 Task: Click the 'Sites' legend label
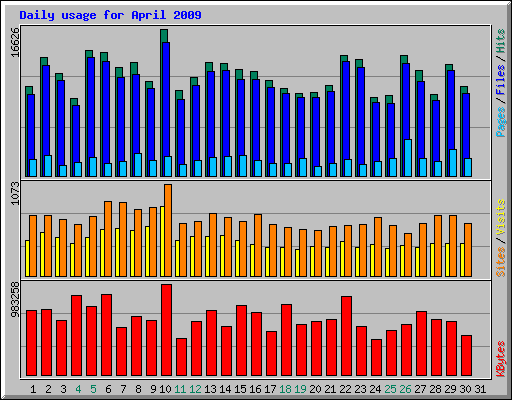point(501,262)
